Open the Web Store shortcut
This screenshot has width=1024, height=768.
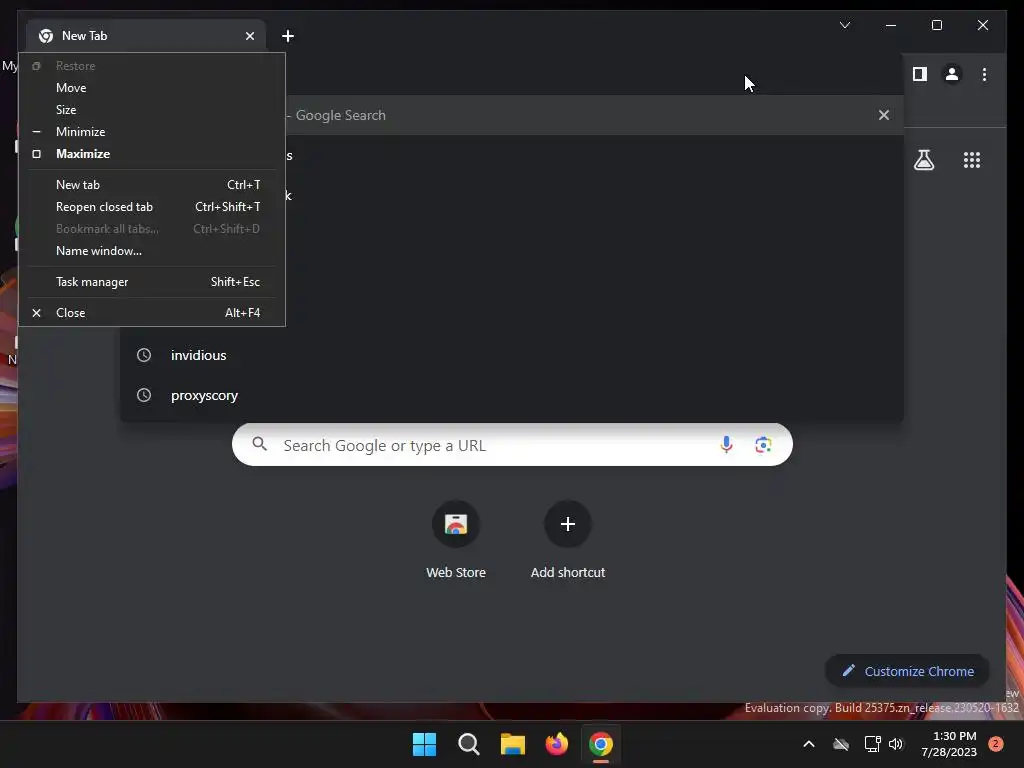pos(456,540)
